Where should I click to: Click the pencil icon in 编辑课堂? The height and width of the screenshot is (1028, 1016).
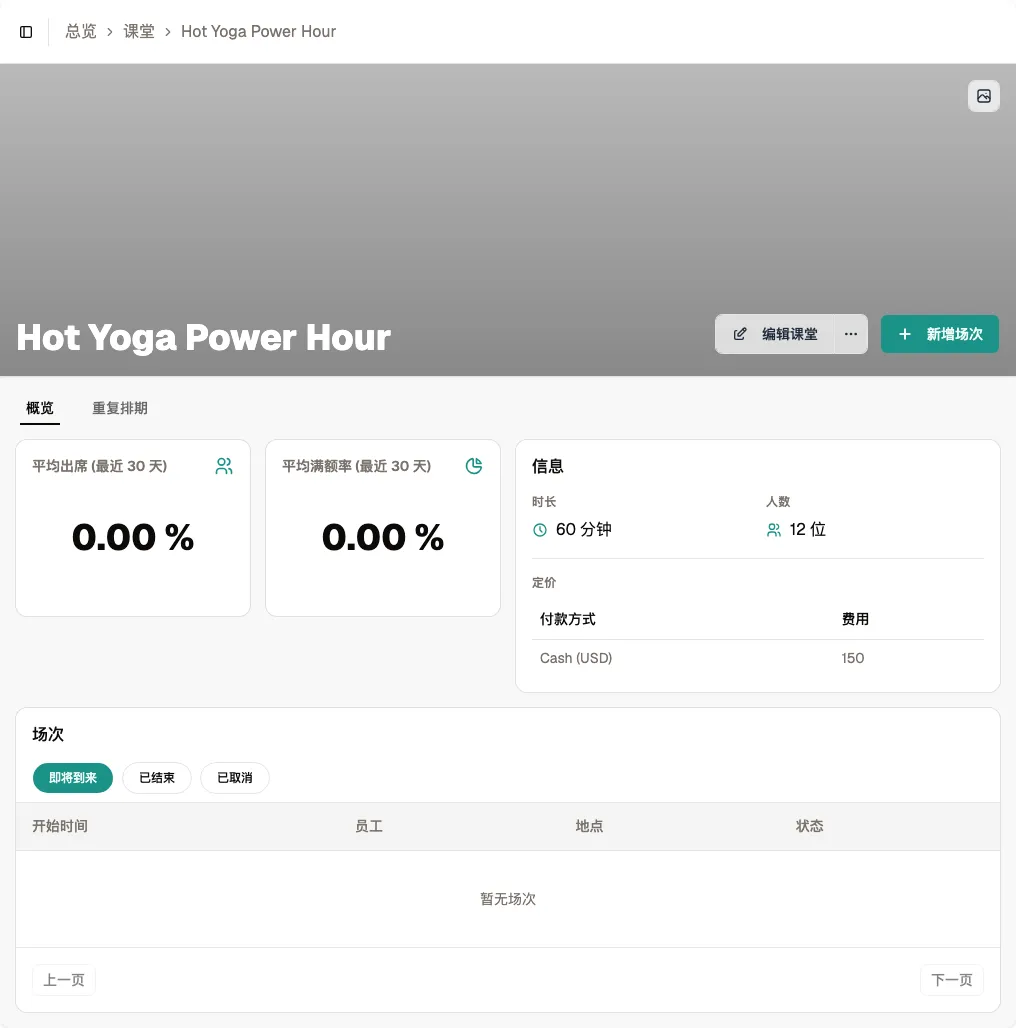pos(740,334)
